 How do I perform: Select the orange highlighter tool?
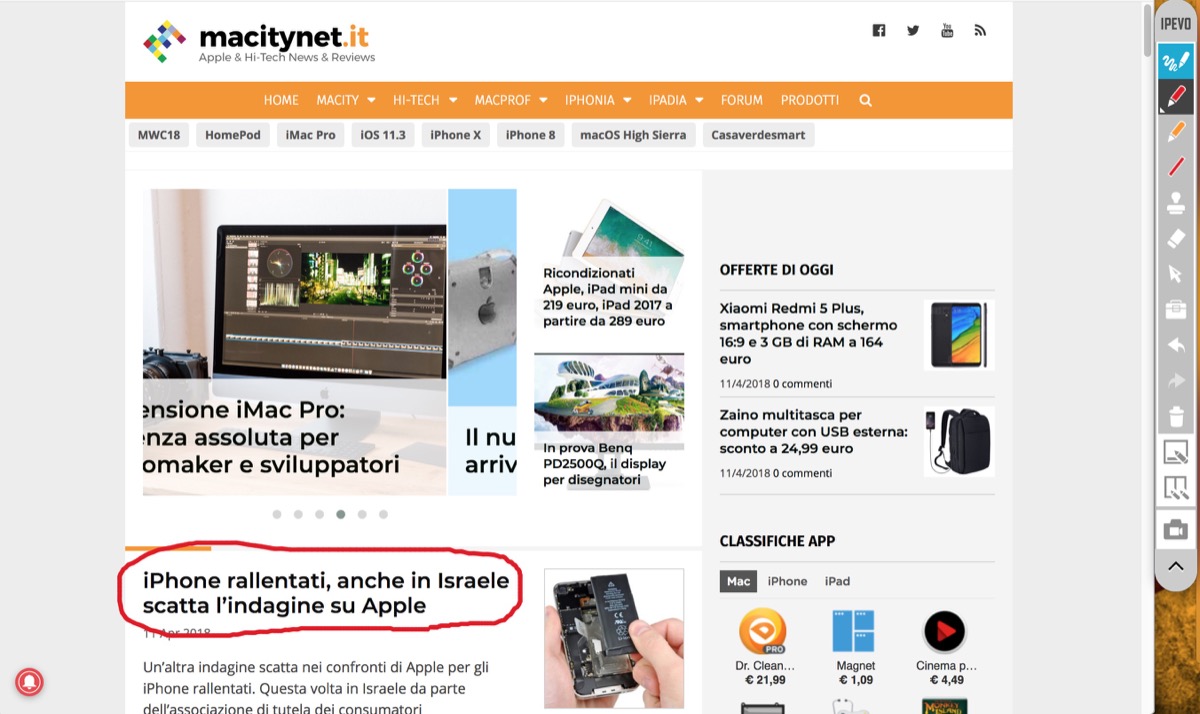1176,132
